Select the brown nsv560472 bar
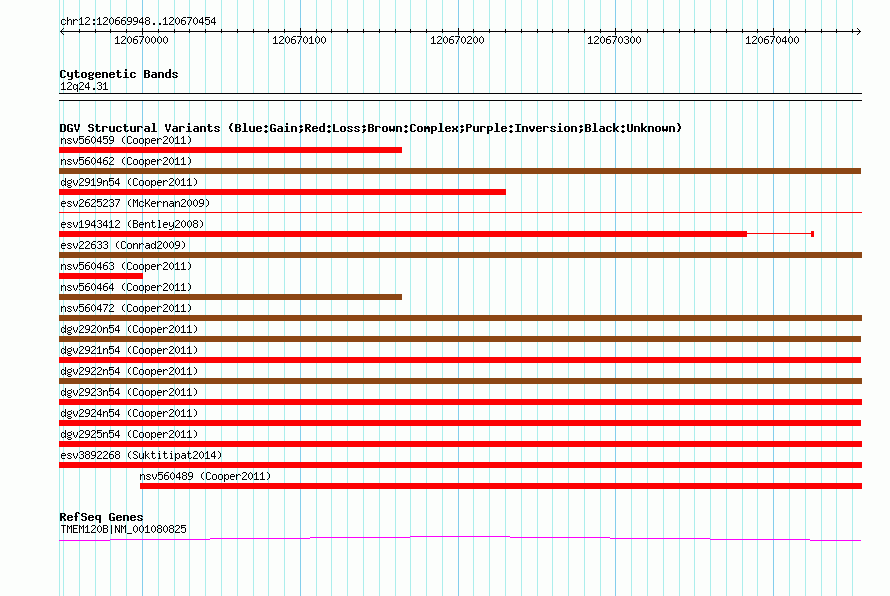This screenshot has width=890, height=596. [460, 318]
